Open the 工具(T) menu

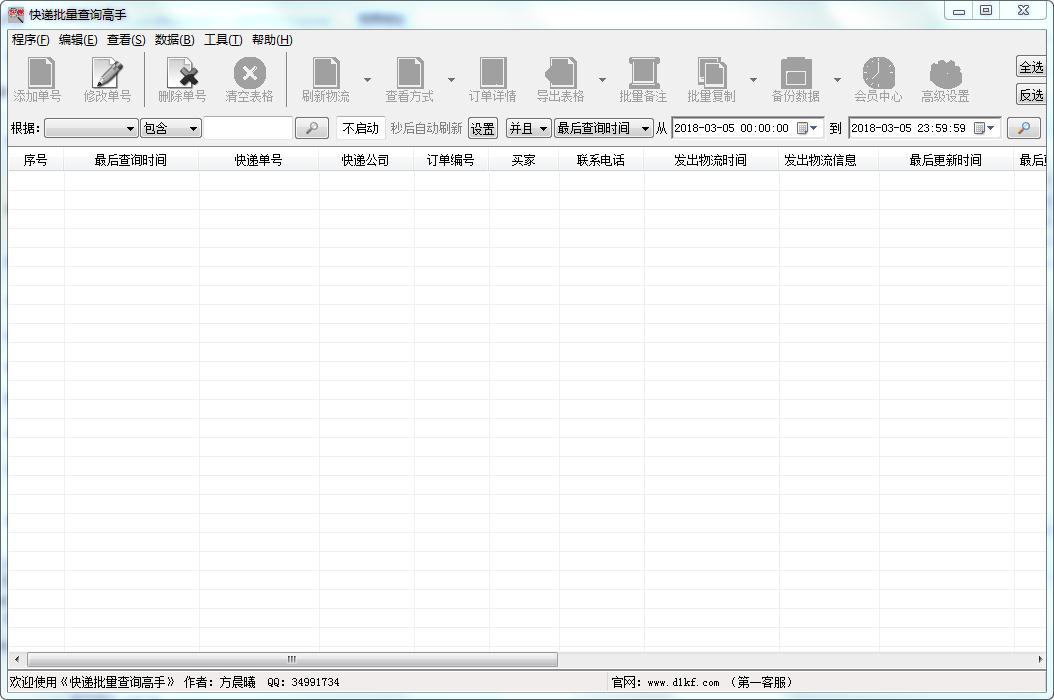pyautogui.click(x=223, y=40)
